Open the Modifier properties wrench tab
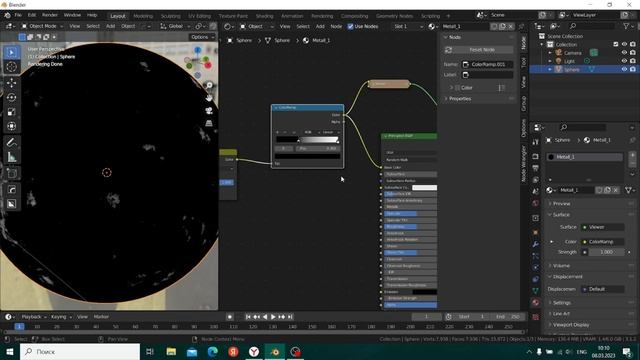 (x=536, y=244)
